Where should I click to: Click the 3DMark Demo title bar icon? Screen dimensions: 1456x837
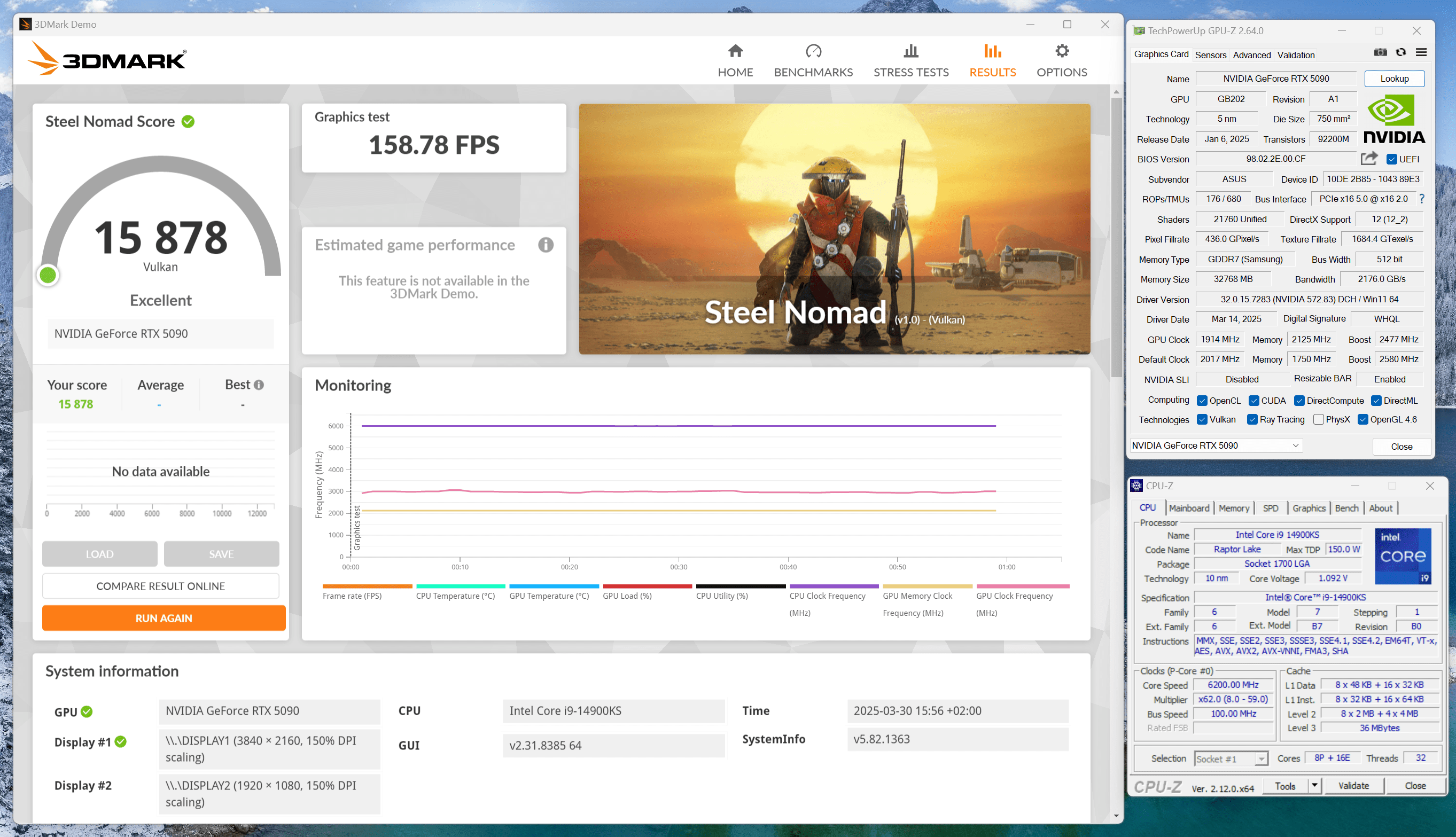click(x=25, y=24)
